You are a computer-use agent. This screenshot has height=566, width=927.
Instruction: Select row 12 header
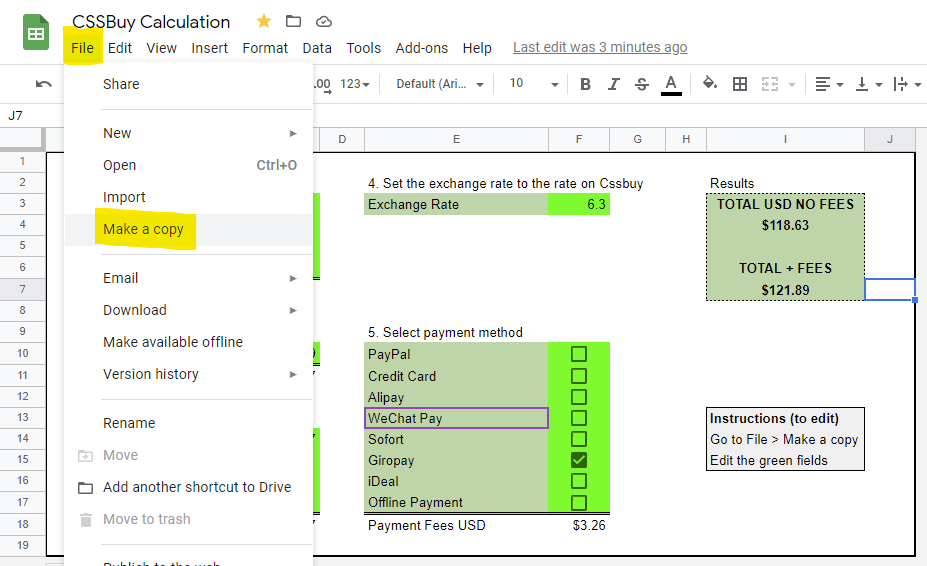(x=22, y=396)
